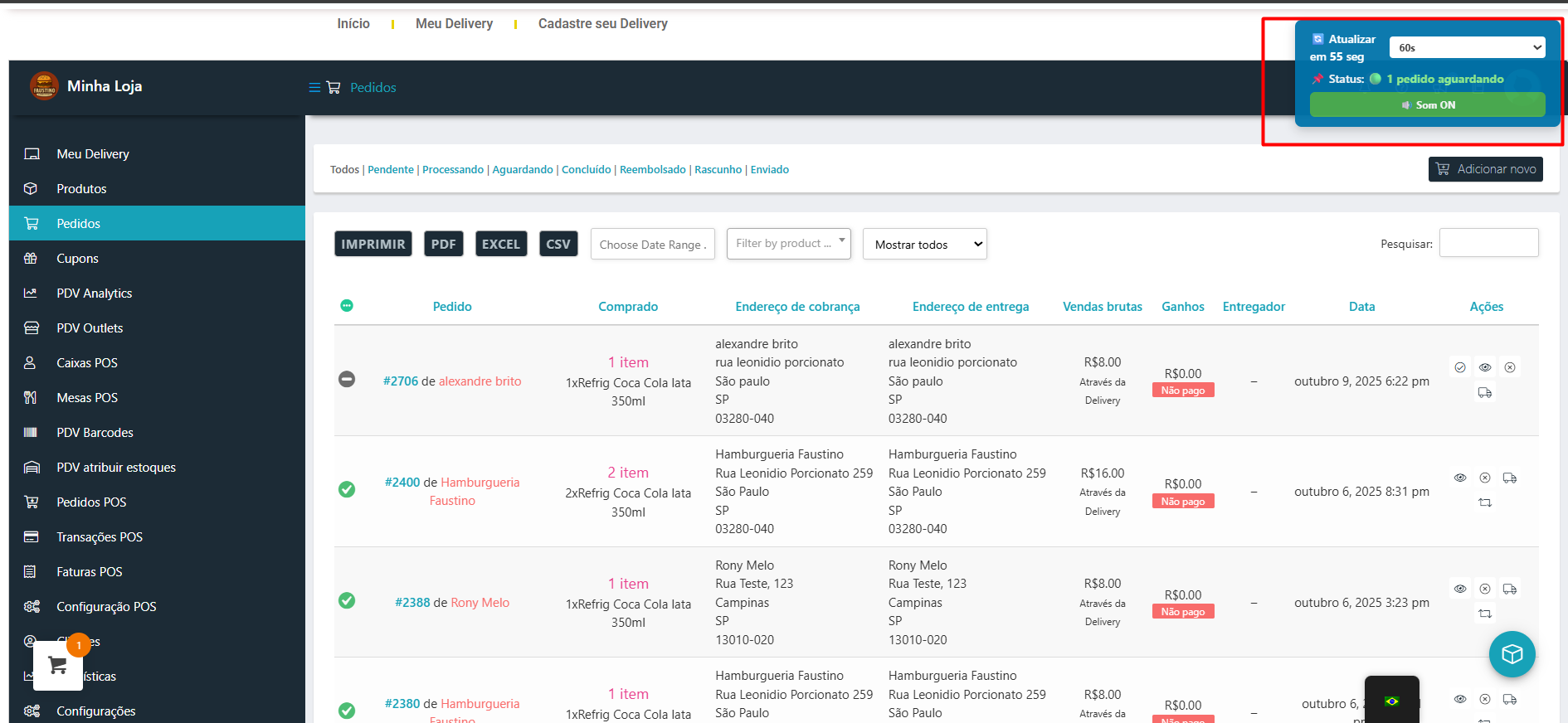
Task: Click the hamburger menu icon beside Pedidos
Action: tap(314, 88)
